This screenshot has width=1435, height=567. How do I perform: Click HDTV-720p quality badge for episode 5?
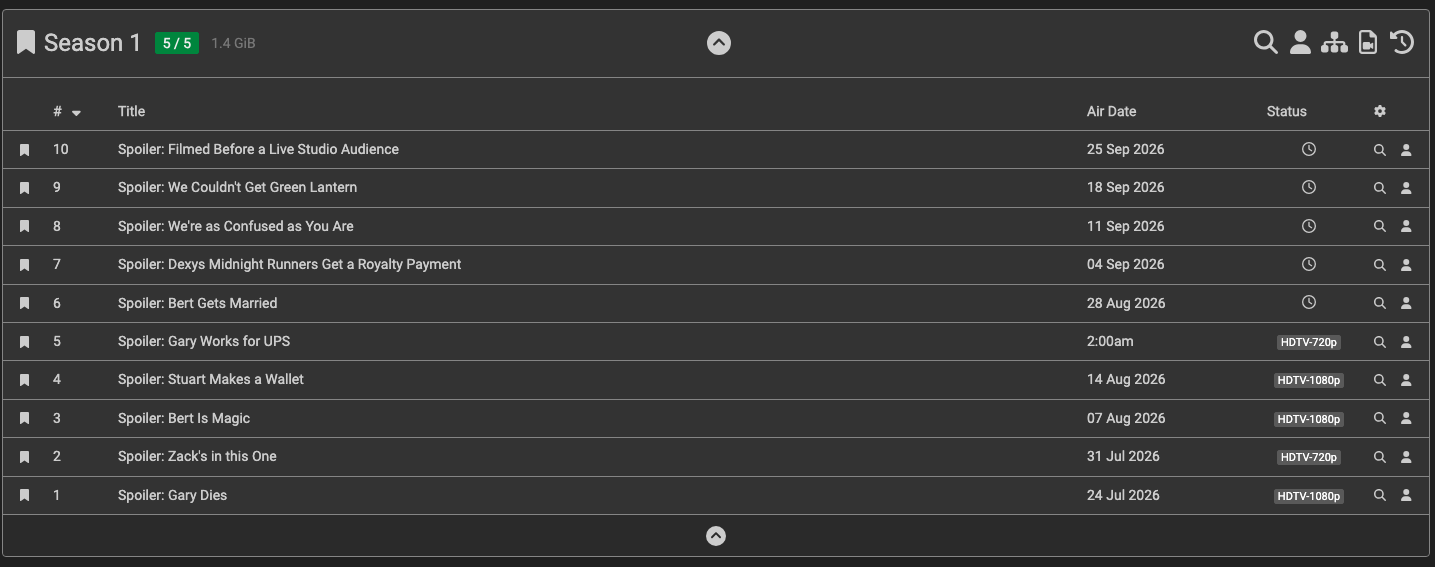[x=1309, y=342]
